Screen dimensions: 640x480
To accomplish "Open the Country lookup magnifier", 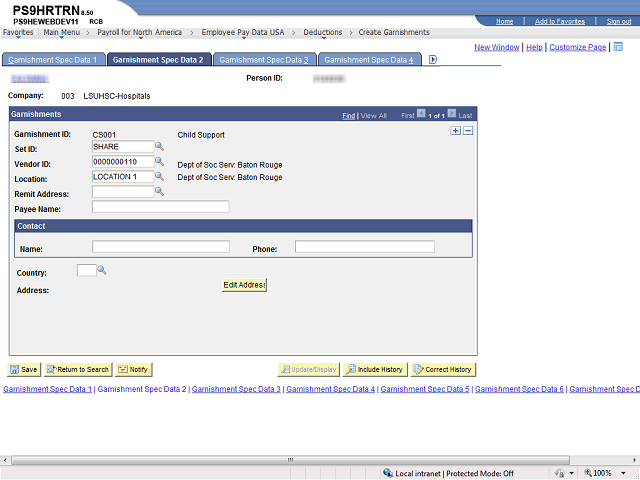I will pyautogui.click(x=102, y=270).
